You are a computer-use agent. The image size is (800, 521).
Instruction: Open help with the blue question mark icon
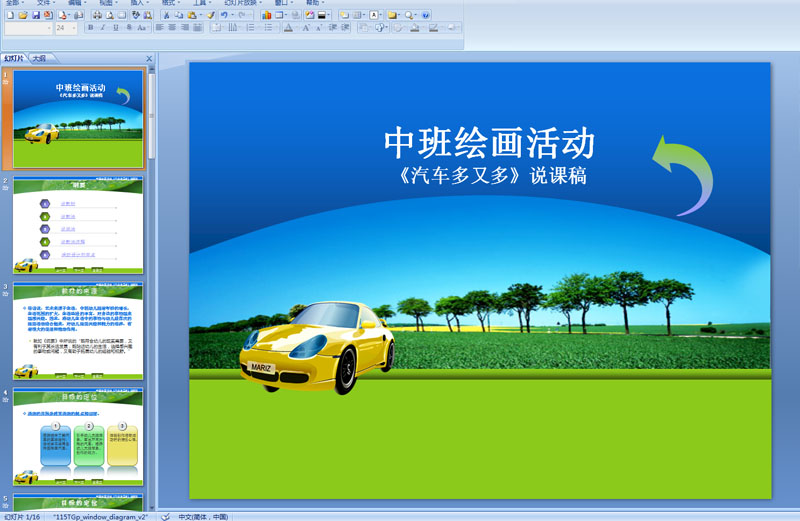click(x=426, y=15)
